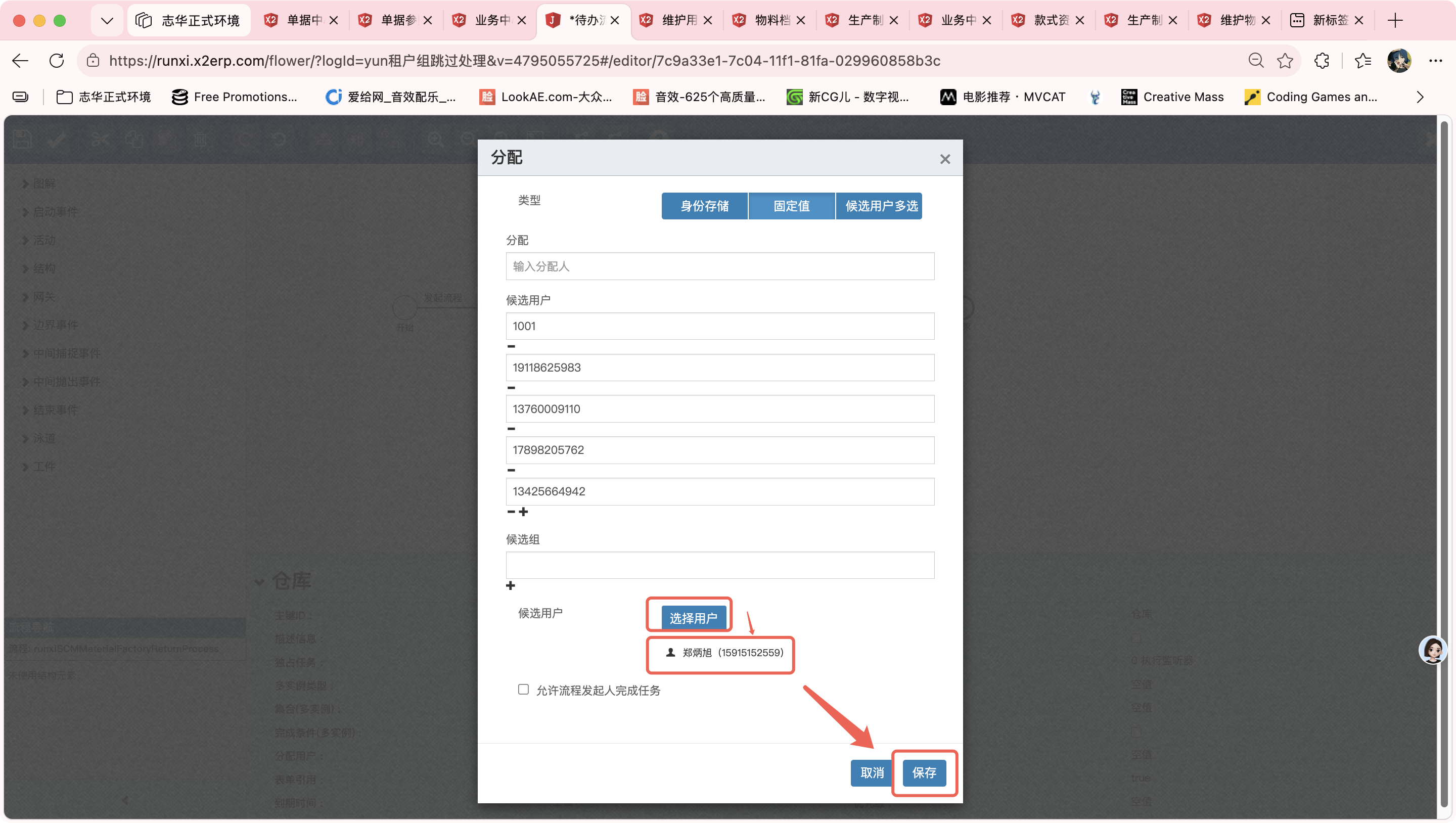Select the 候选用户多选 type option
The image size is (1456, 823).
pos(879,206)
